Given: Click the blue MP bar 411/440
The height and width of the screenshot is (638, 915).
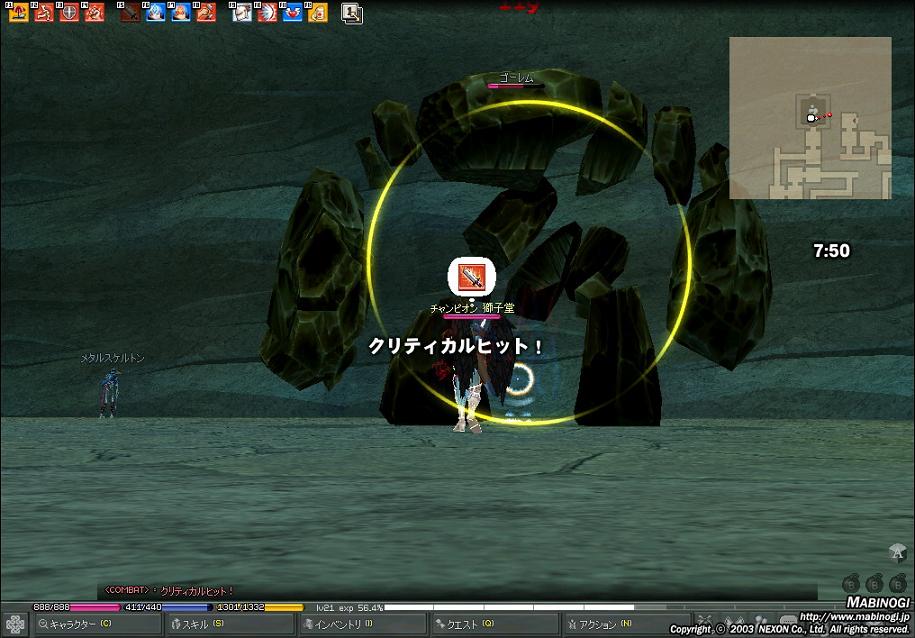Looking at the screenshot, I should (168, 608).
